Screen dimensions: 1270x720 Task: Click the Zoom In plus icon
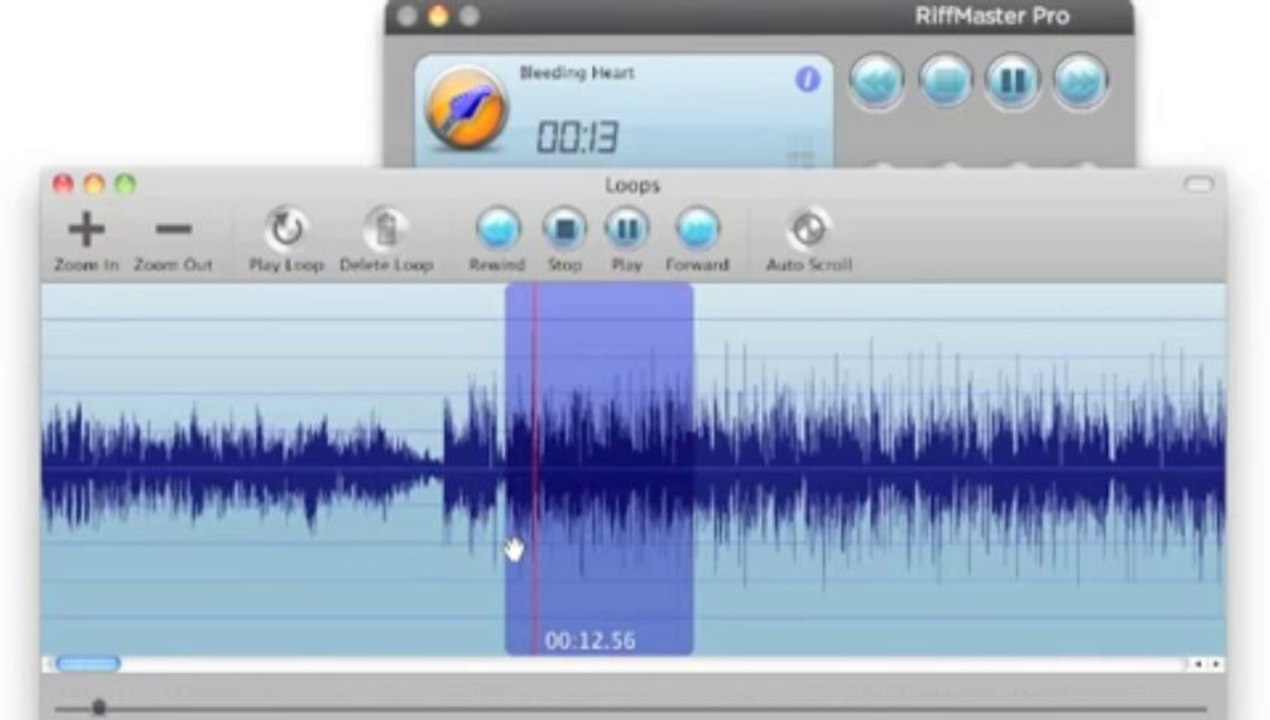(x=86, y=230)
